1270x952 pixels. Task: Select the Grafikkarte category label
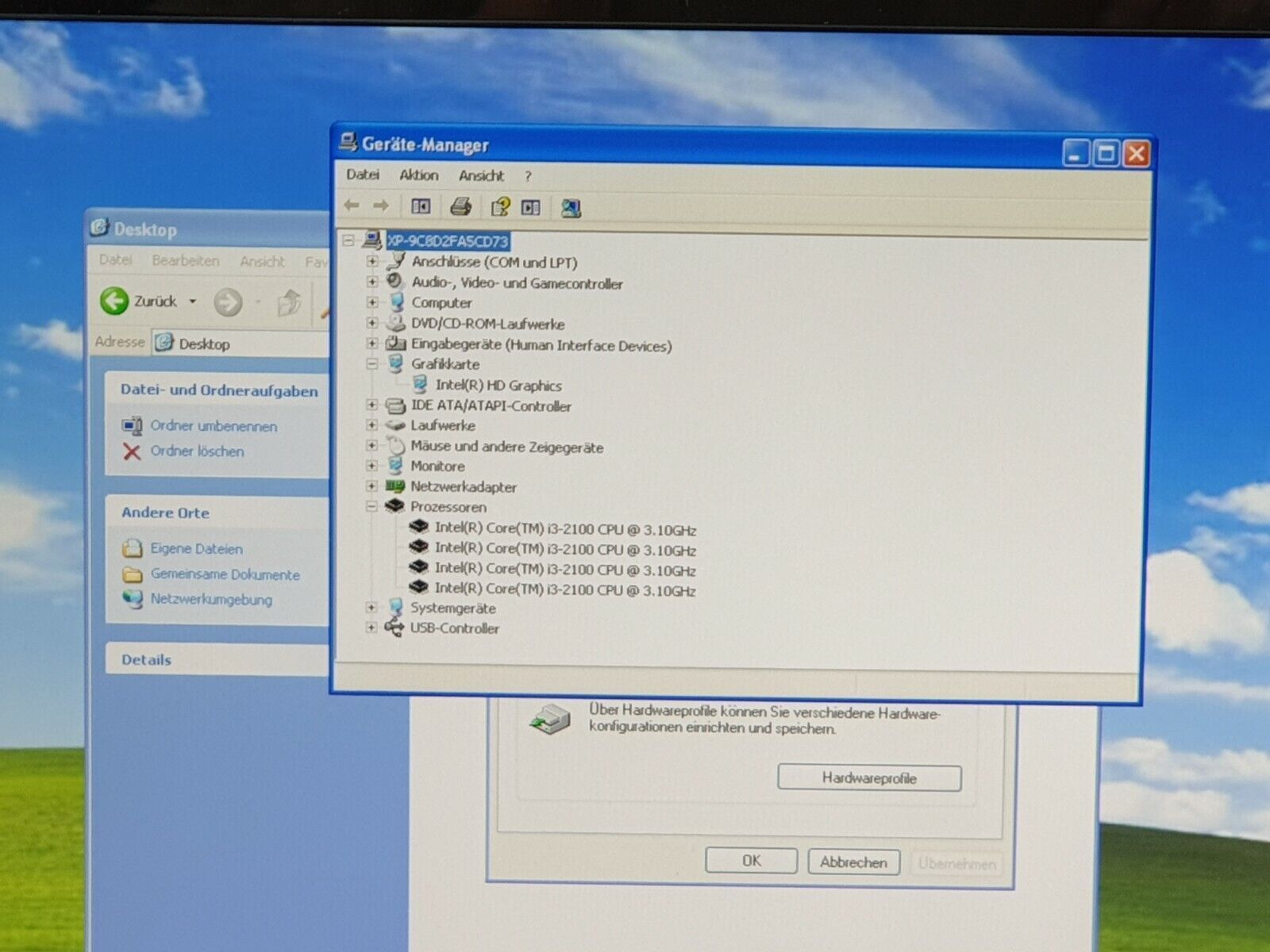point(445,364)
